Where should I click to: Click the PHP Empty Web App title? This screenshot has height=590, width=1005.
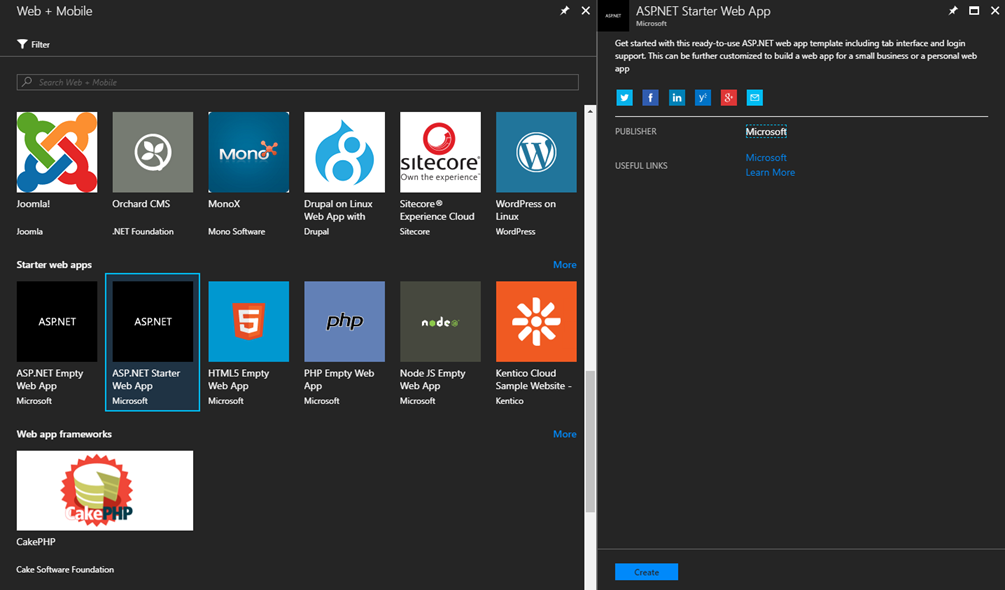(x=339, y=379)
